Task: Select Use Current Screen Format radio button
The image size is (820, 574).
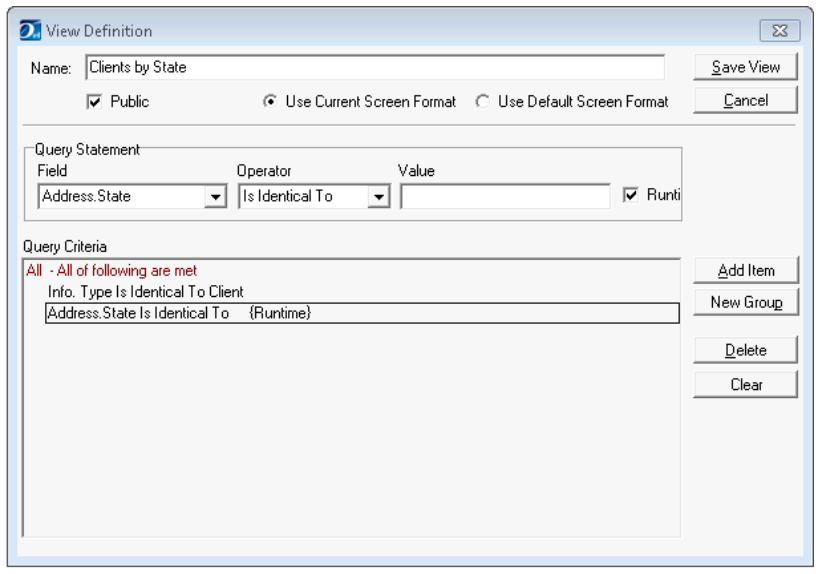Action: (269, 102)
